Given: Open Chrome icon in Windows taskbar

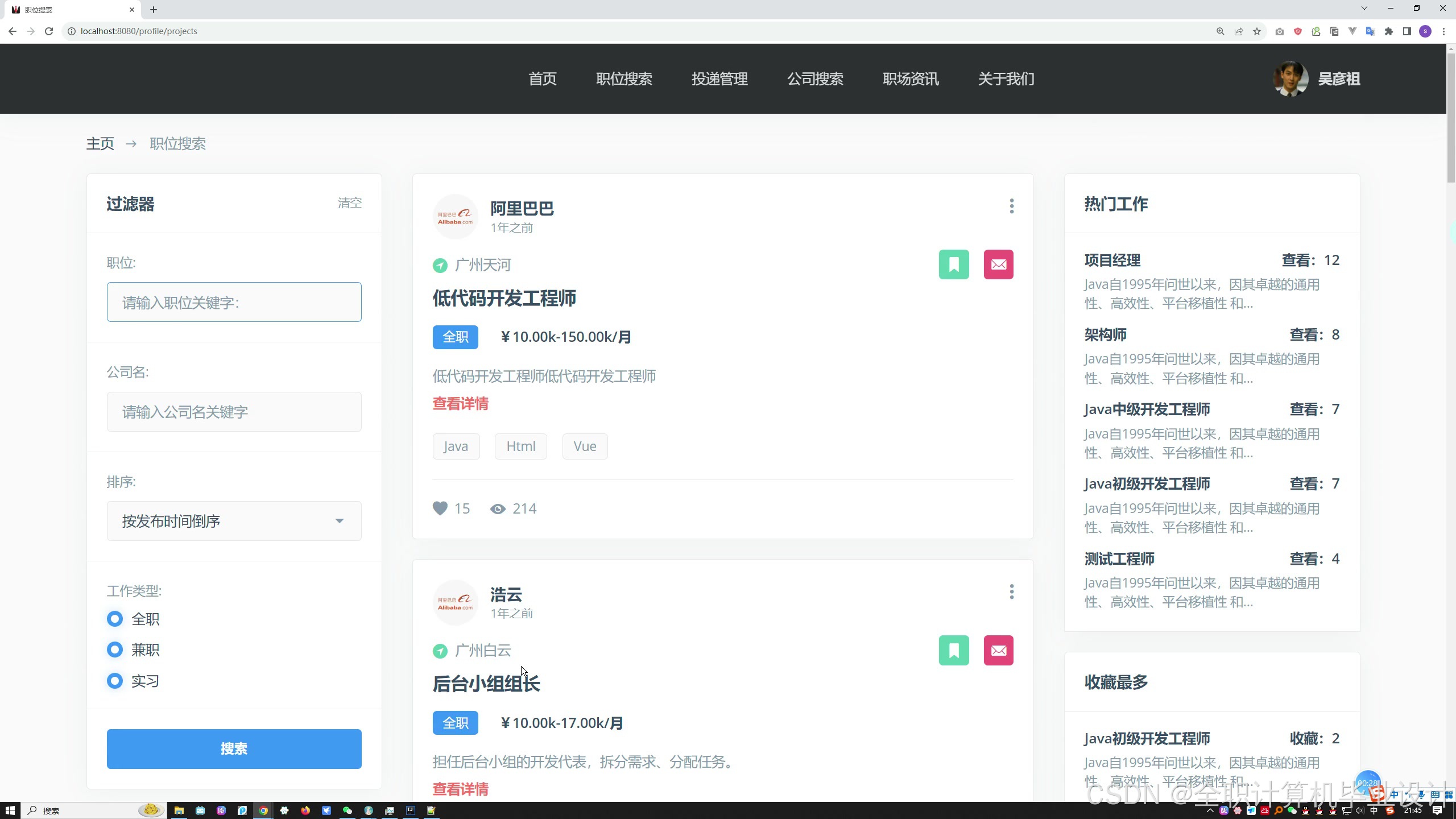Looking at the screenshot, I should pyautogui.click(x=263, y=810).
